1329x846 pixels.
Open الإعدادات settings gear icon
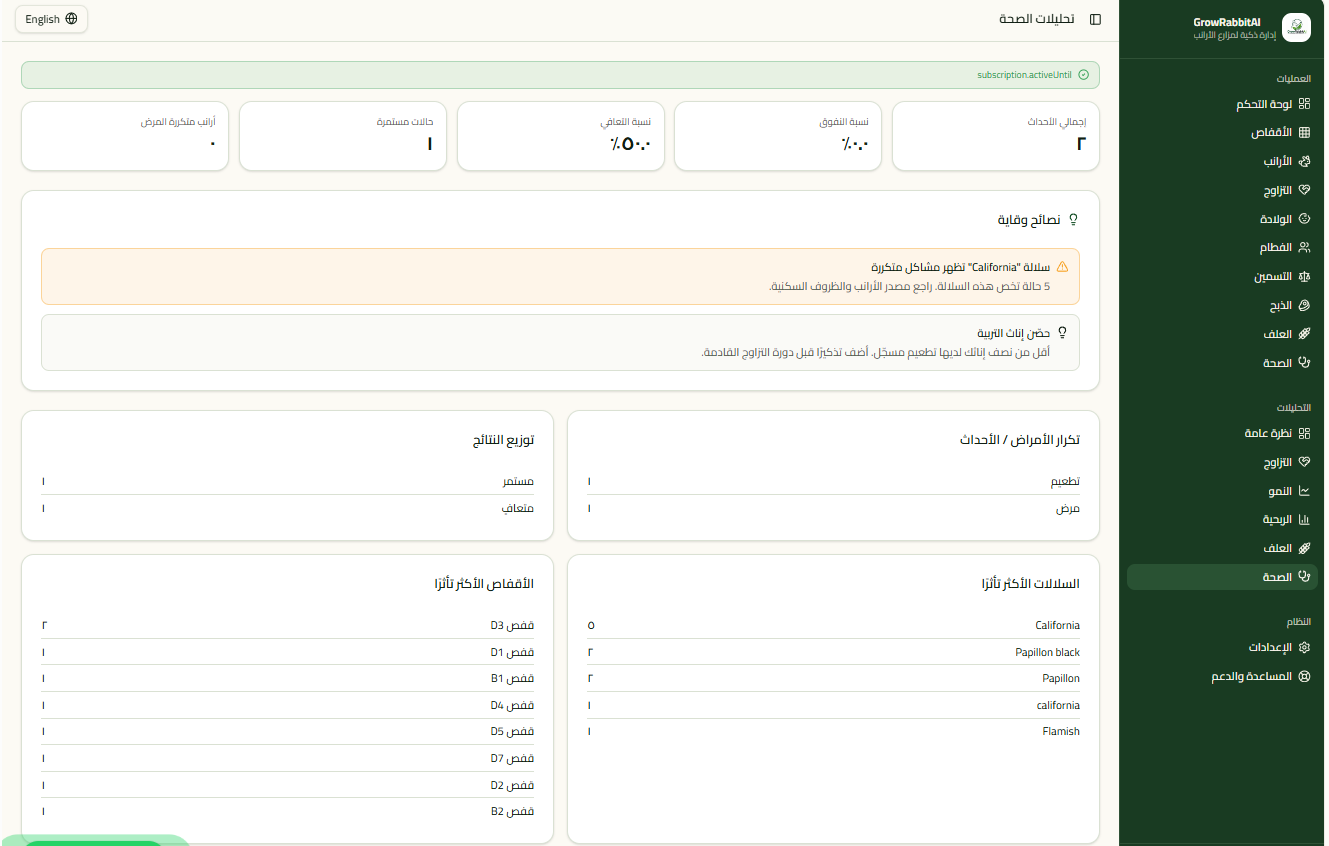(1304, 648)
